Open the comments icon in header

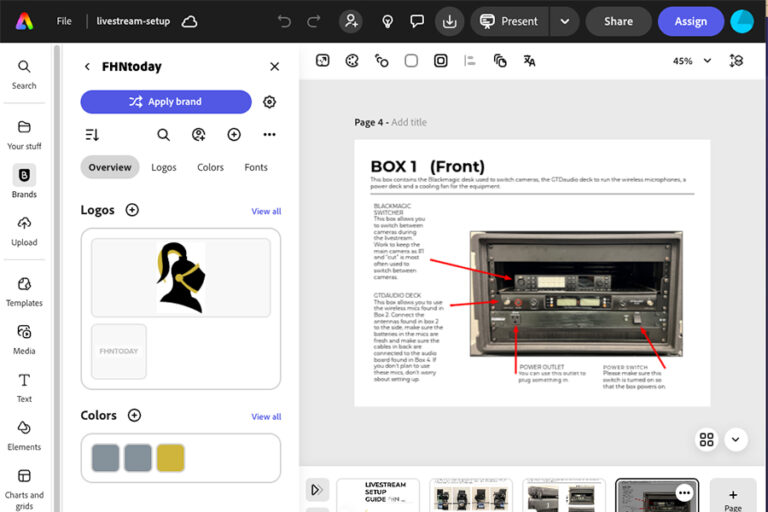(417, 21)
